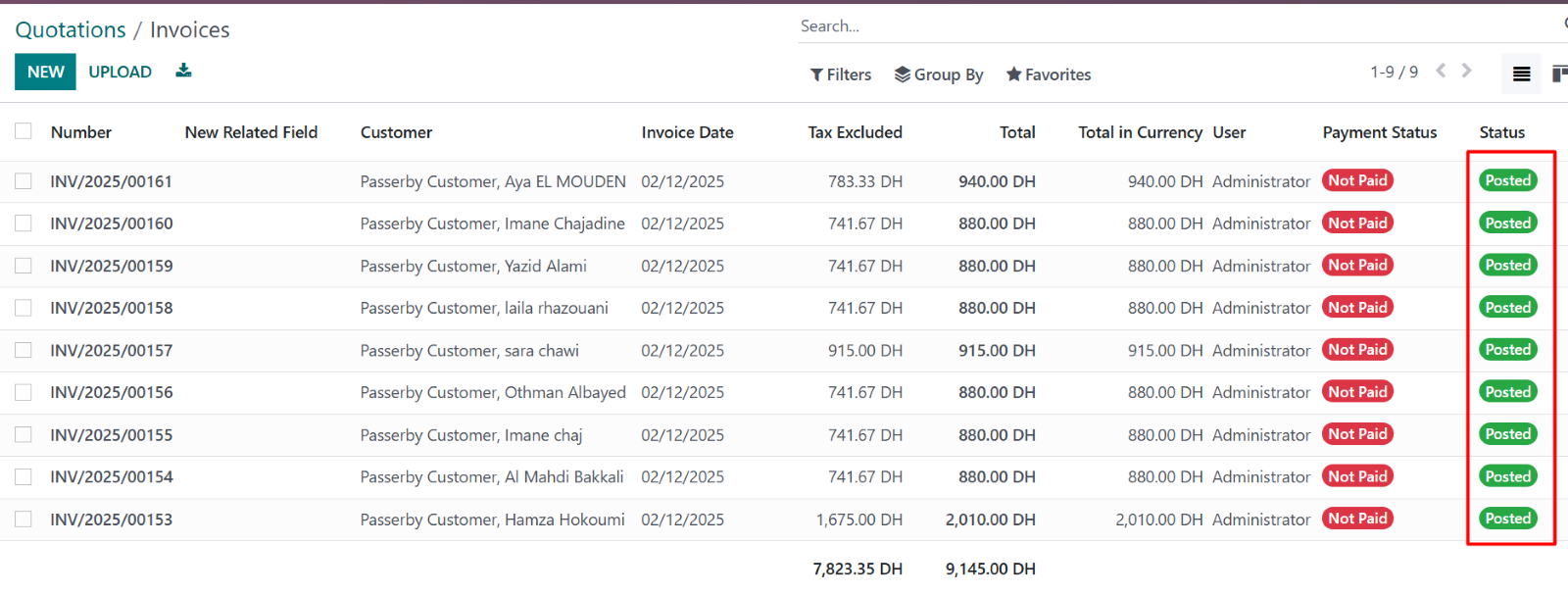Tick the select-all checkbox in header
The width and height of the screenshot is (1568, 594).
(x=24, y=131)
